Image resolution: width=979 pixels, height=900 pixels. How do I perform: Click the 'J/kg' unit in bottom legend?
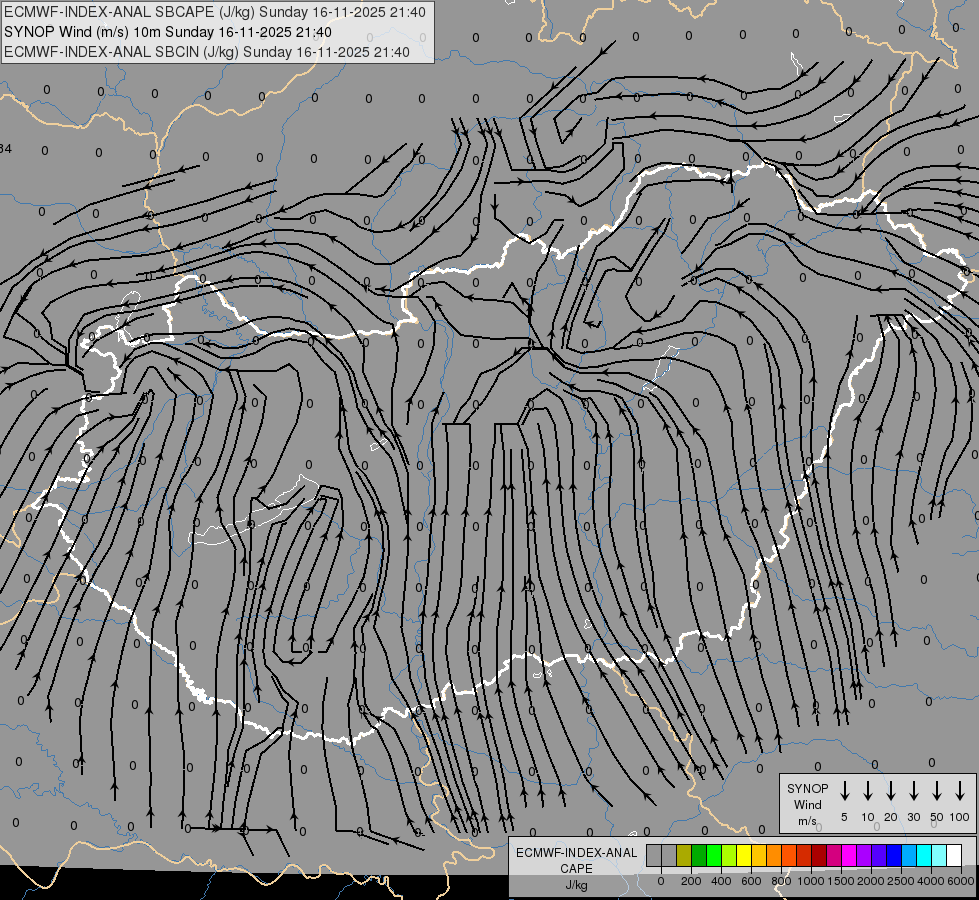click(576, 886)
